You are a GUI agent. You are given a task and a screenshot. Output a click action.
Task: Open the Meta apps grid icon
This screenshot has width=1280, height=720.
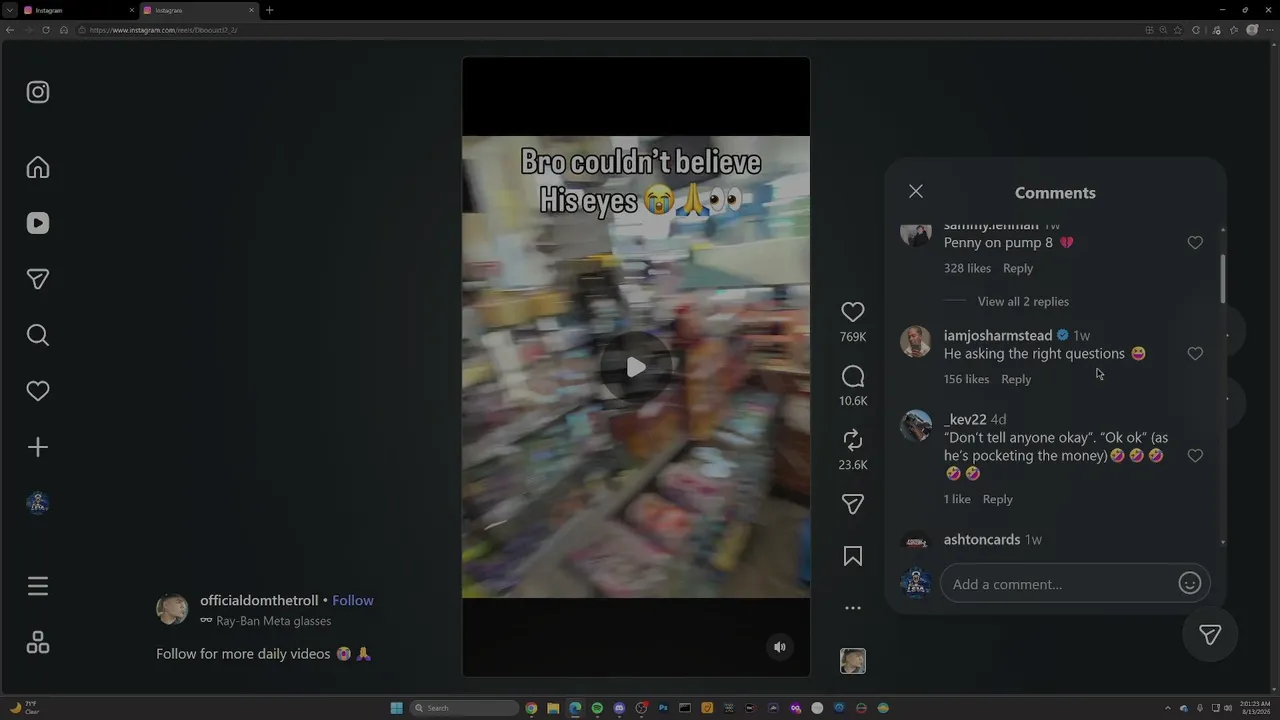click(38, 642)
